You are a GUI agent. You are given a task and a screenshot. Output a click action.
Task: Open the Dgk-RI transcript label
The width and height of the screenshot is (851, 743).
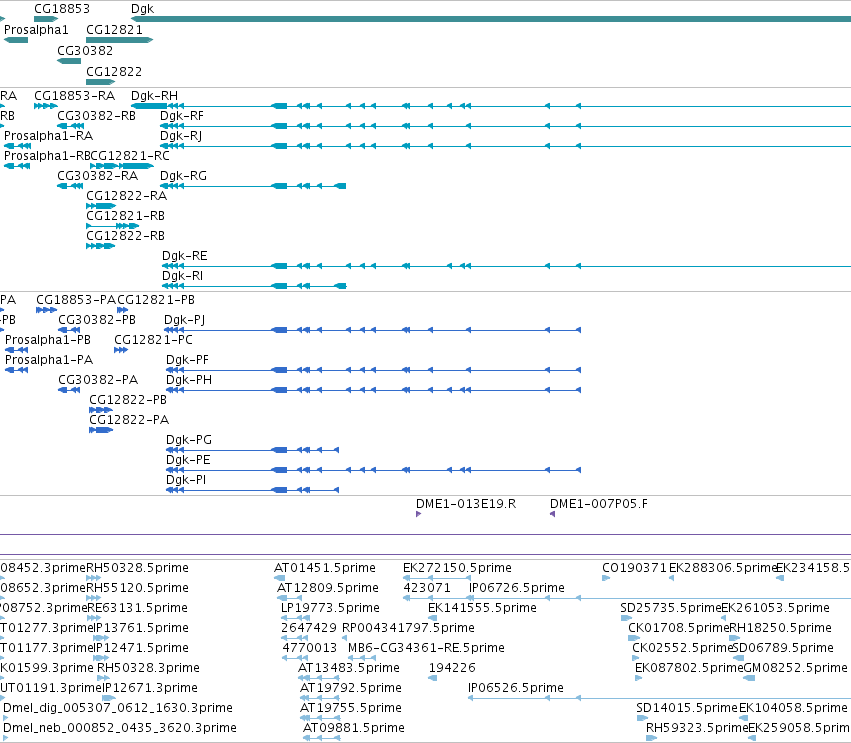point(182,276)
